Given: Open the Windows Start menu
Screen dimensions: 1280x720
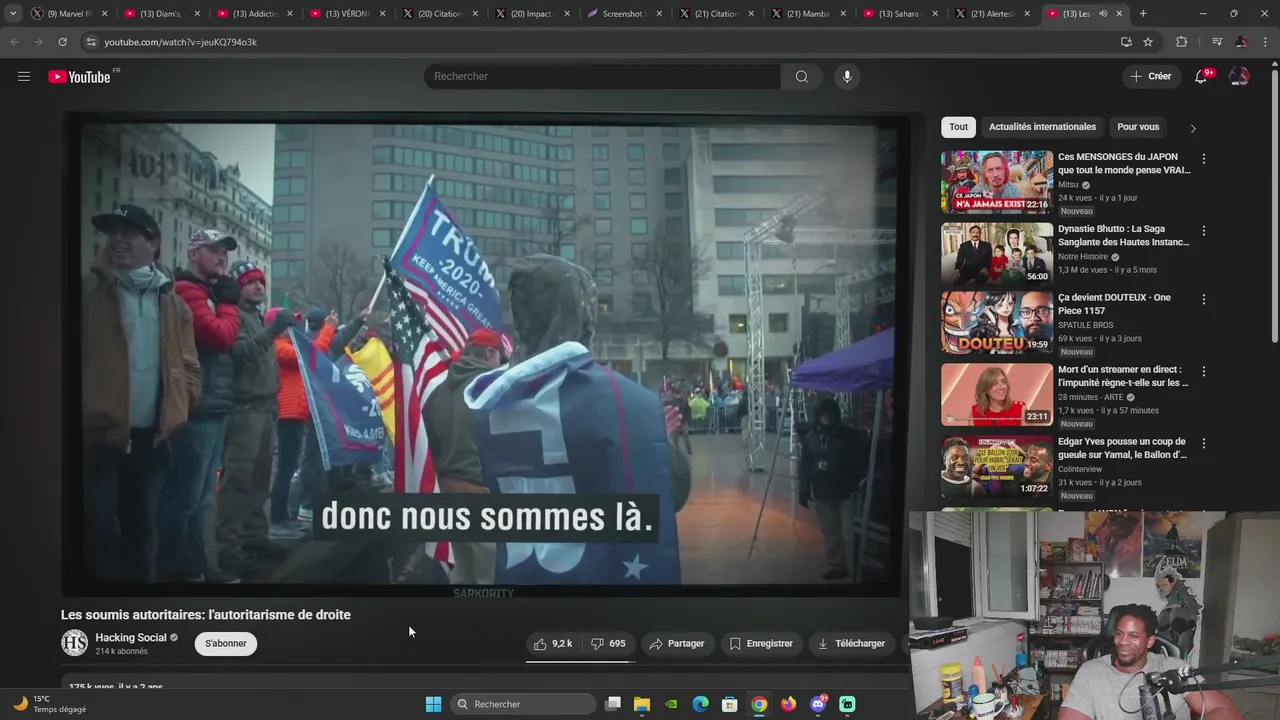Looking at the screenshot, I should coord(433,704).
